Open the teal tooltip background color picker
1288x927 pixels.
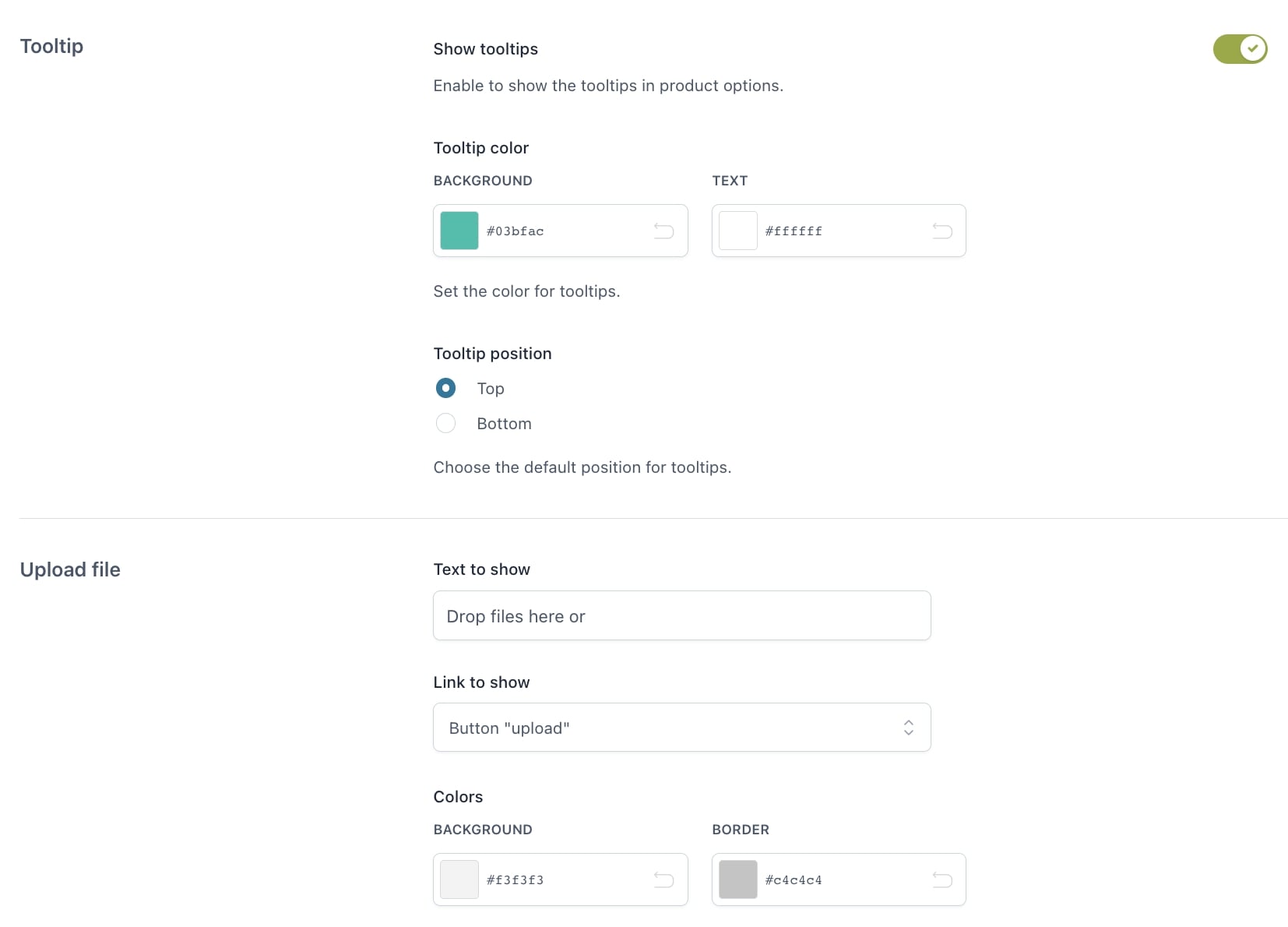coord(459,231)
